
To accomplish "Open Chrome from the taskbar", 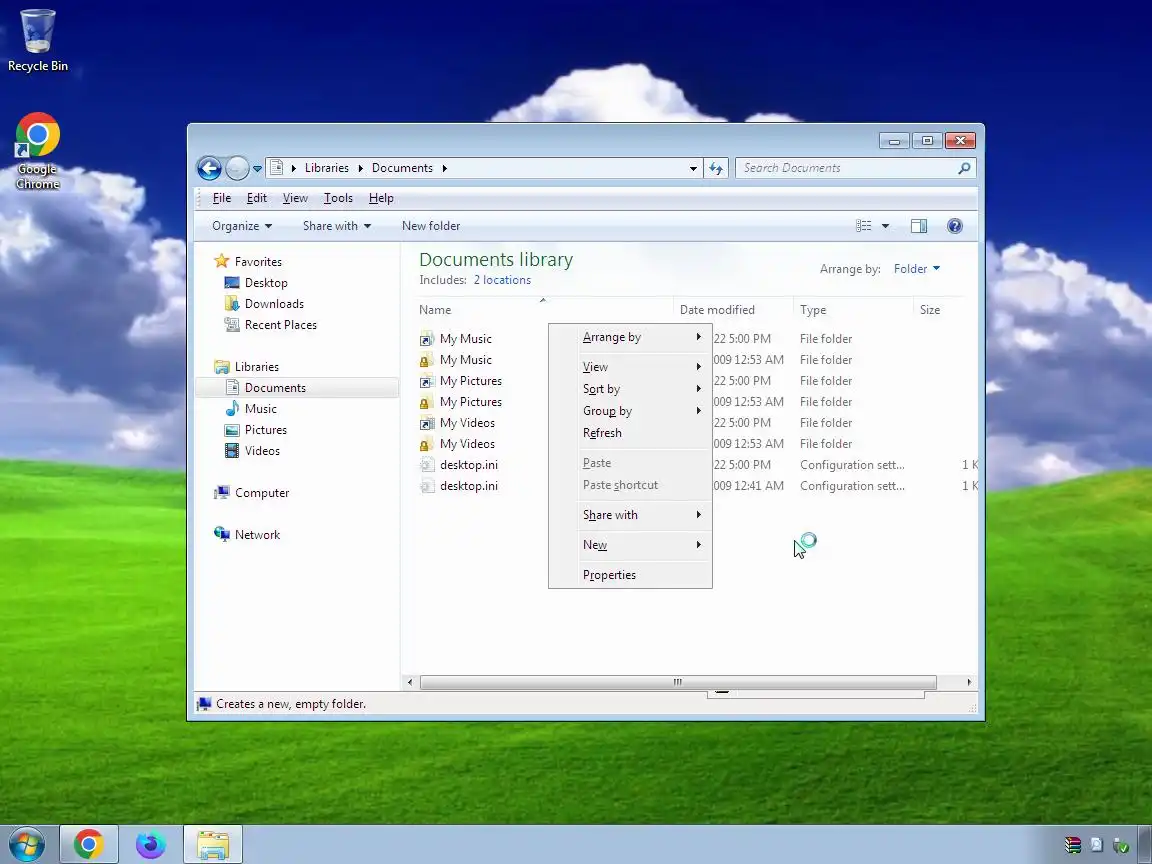I will click(88, 845).
